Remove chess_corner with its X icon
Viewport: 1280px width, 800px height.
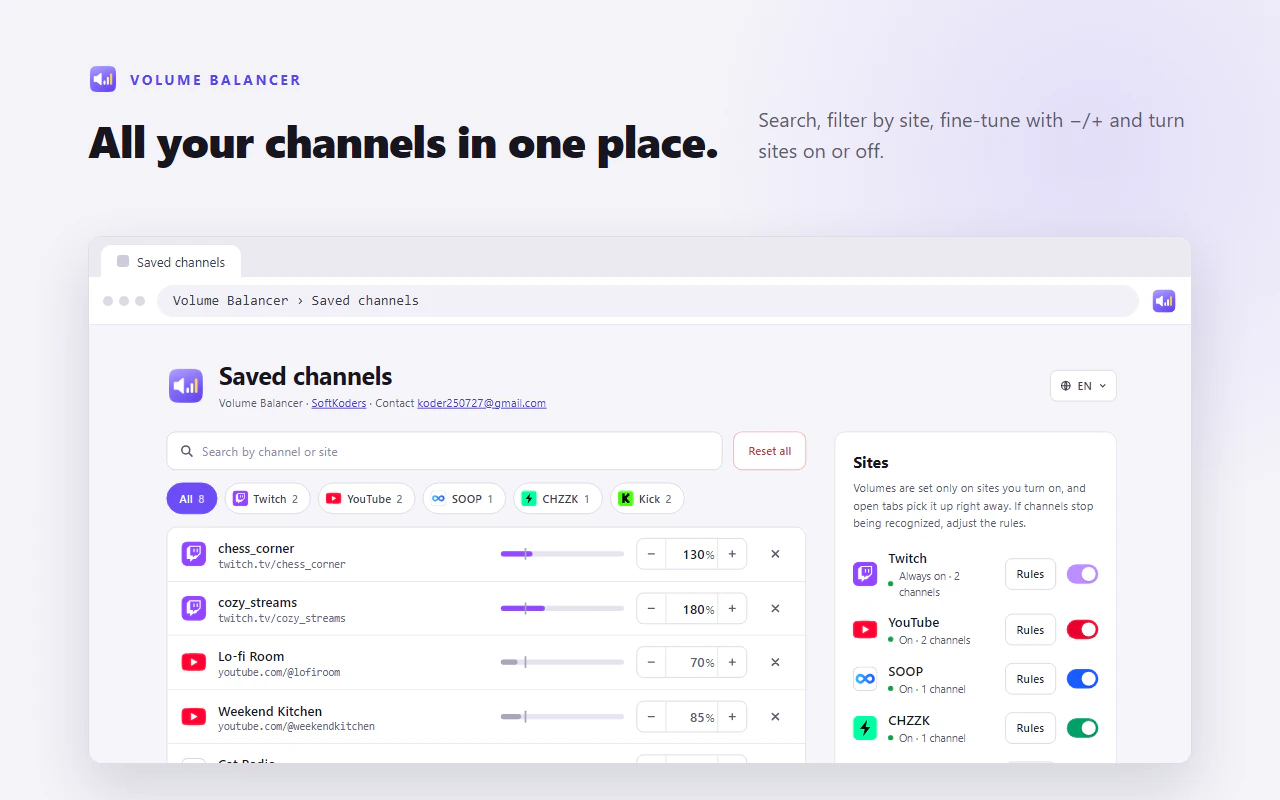(775, 554)
